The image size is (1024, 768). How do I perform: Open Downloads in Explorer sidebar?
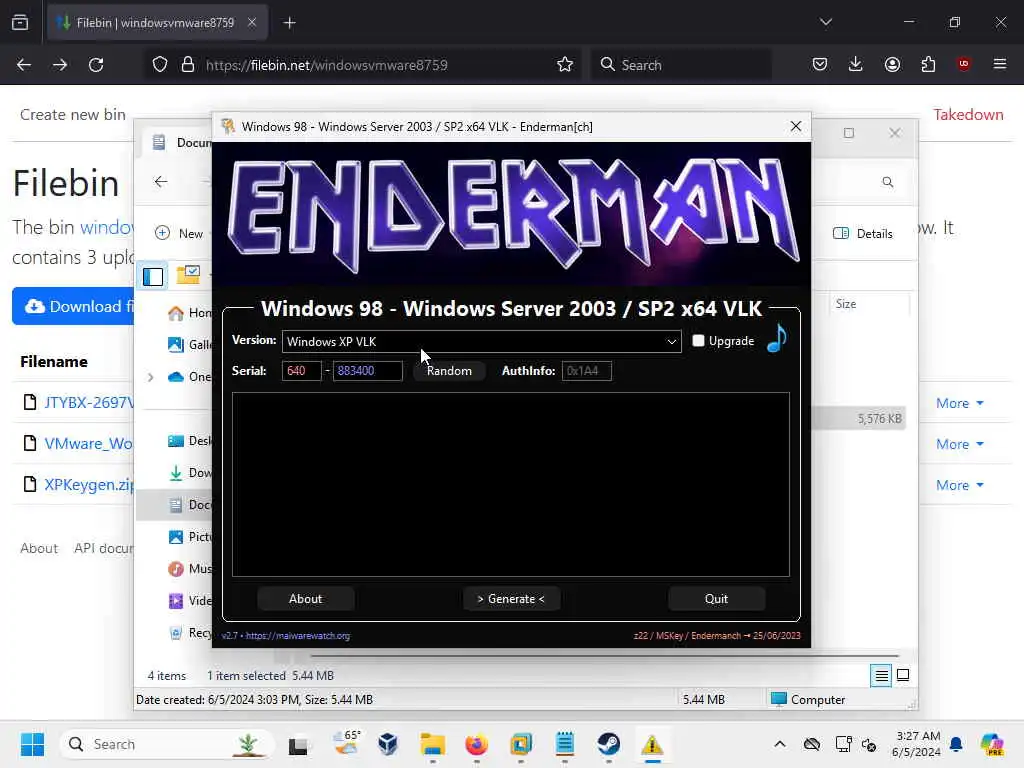[x=189, y=473]
